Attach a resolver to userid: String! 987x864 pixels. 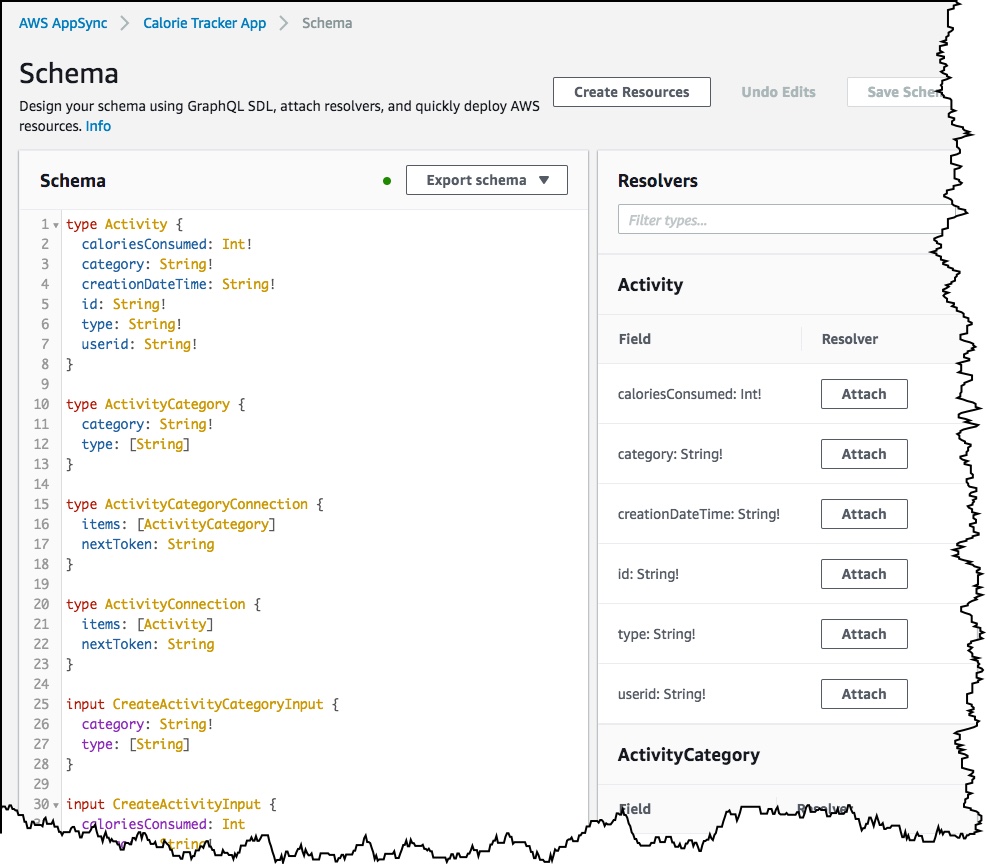click(864, 694)
